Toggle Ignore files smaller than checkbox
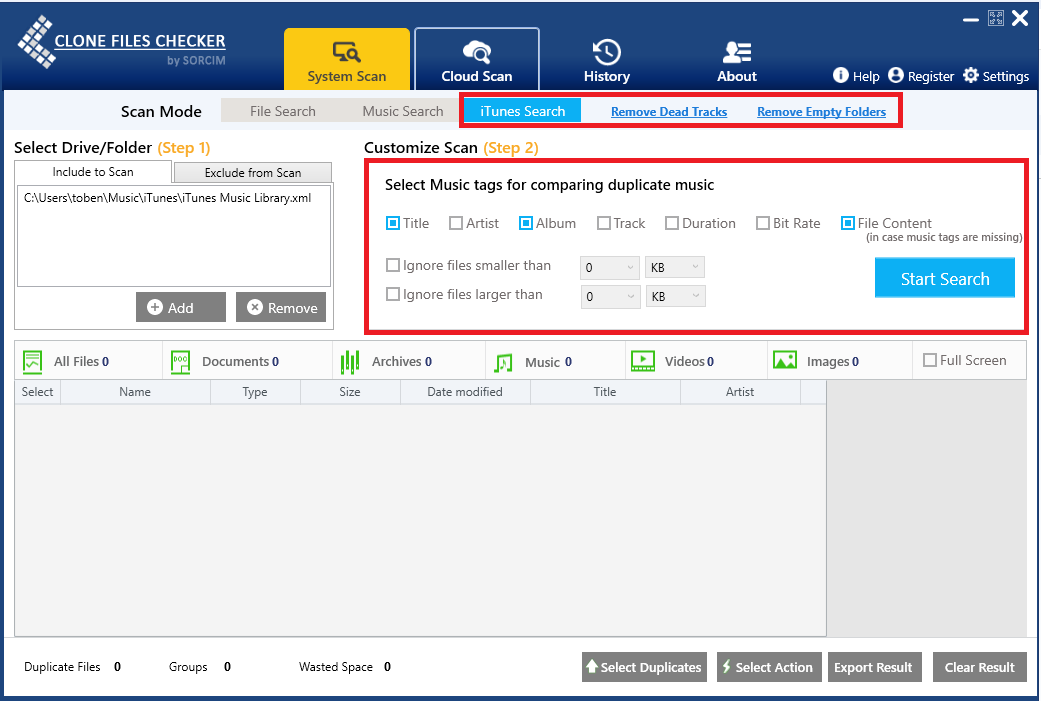Screen dimensions: 1041x701 [x=393, y=266]
